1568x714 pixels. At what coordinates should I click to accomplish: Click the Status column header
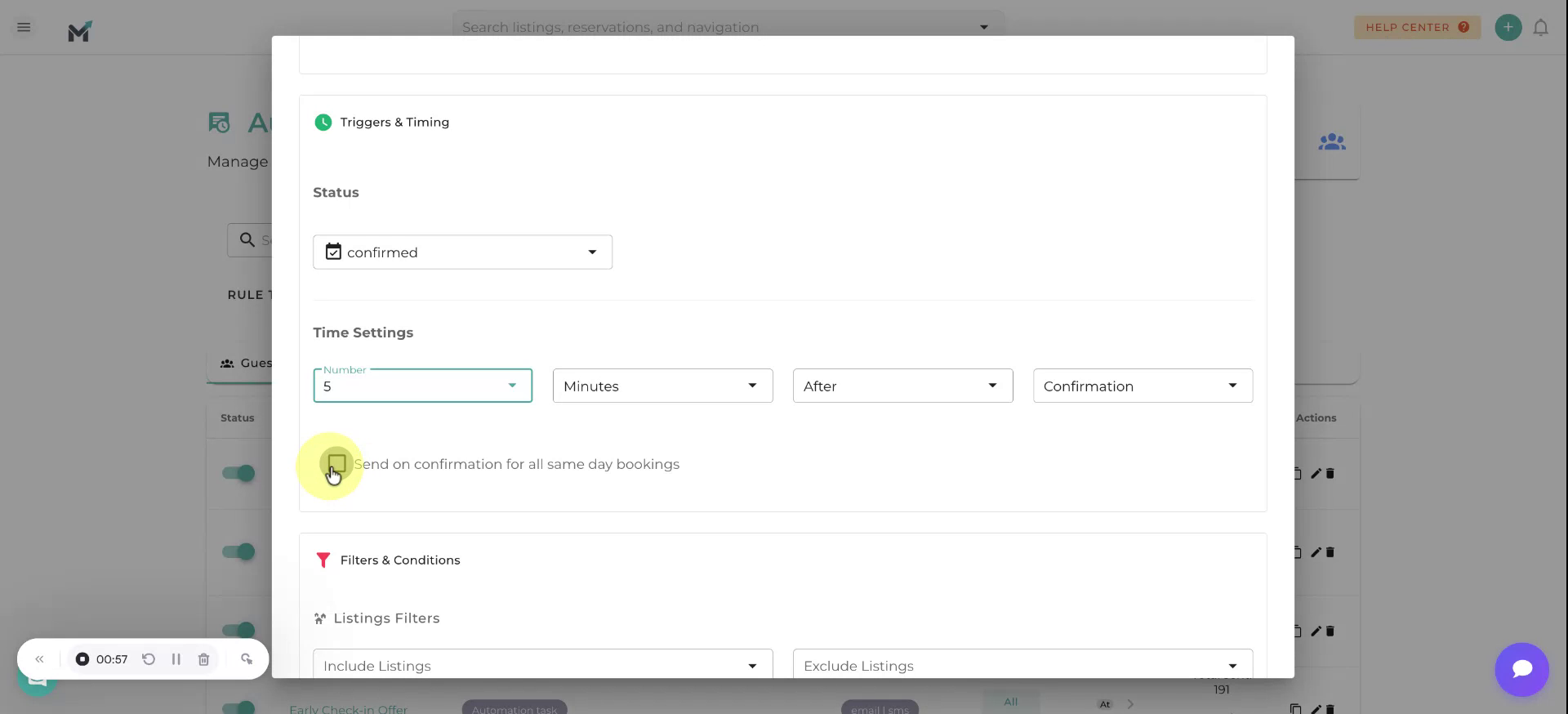click(x=237, y=417)
